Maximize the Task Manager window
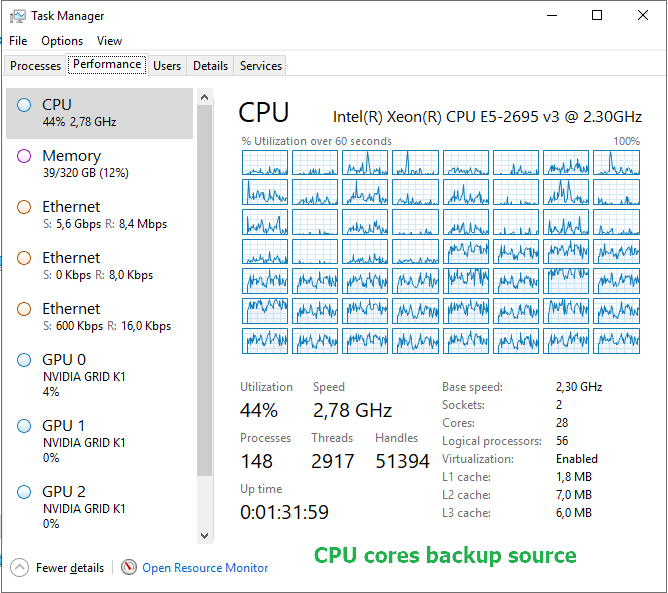Image resolution: width=668 pixels, height=593 pixels. click(x=597, y=16)
